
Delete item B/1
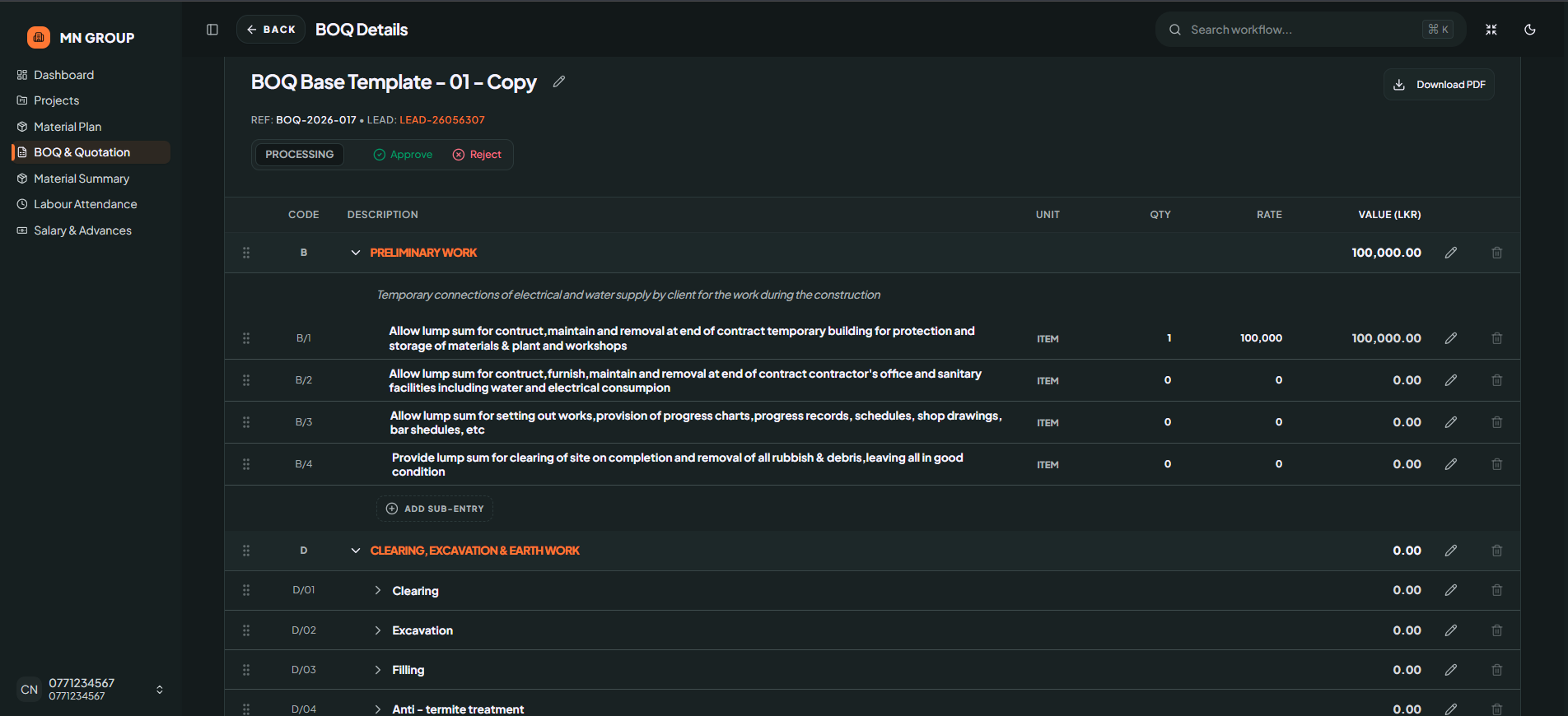1497,338
